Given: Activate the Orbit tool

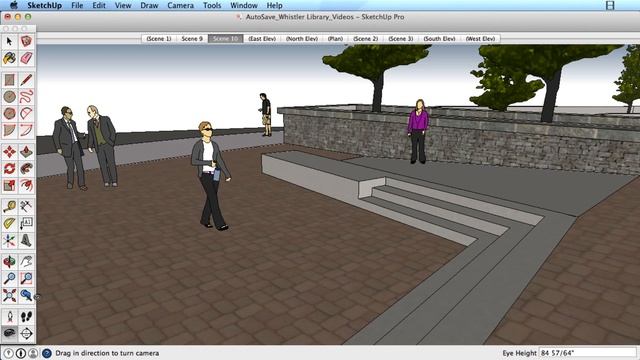Looking at the screenshot, I should point(9,262).
